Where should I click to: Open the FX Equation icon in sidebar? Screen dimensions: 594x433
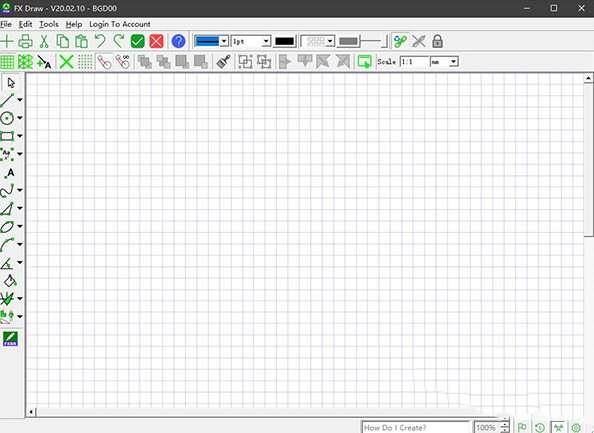click(x=10, y=338)
